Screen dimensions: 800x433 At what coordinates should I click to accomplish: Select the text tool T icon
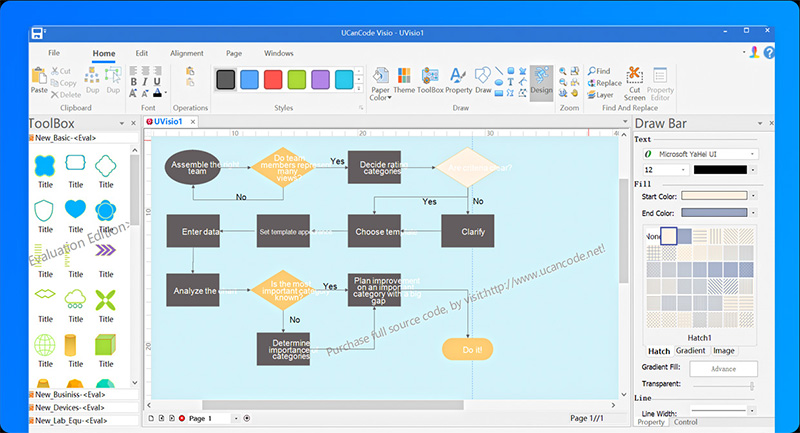(510, 82)
